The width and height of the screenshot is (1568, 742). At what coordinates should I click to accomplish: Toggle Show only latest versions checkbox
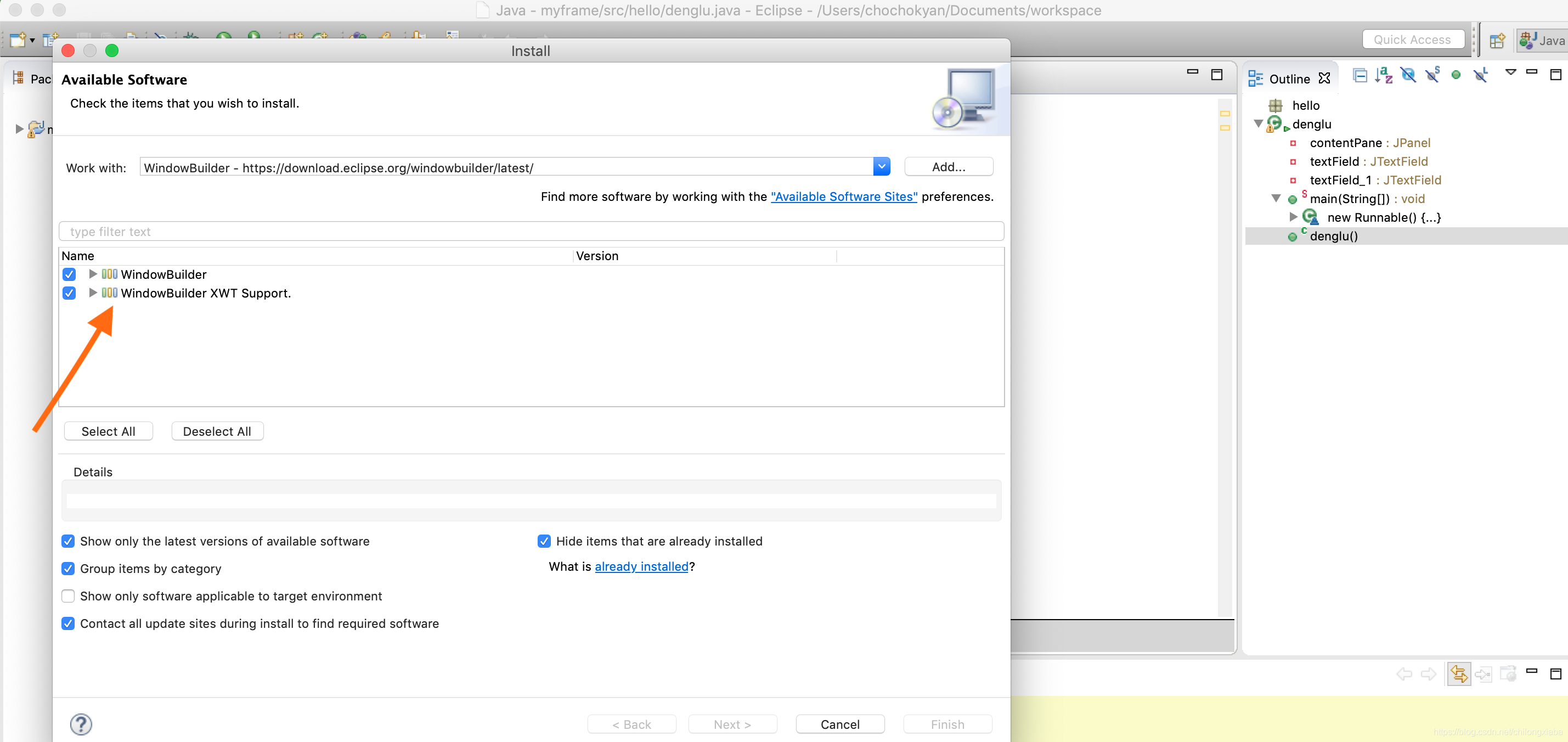[68, 541]
